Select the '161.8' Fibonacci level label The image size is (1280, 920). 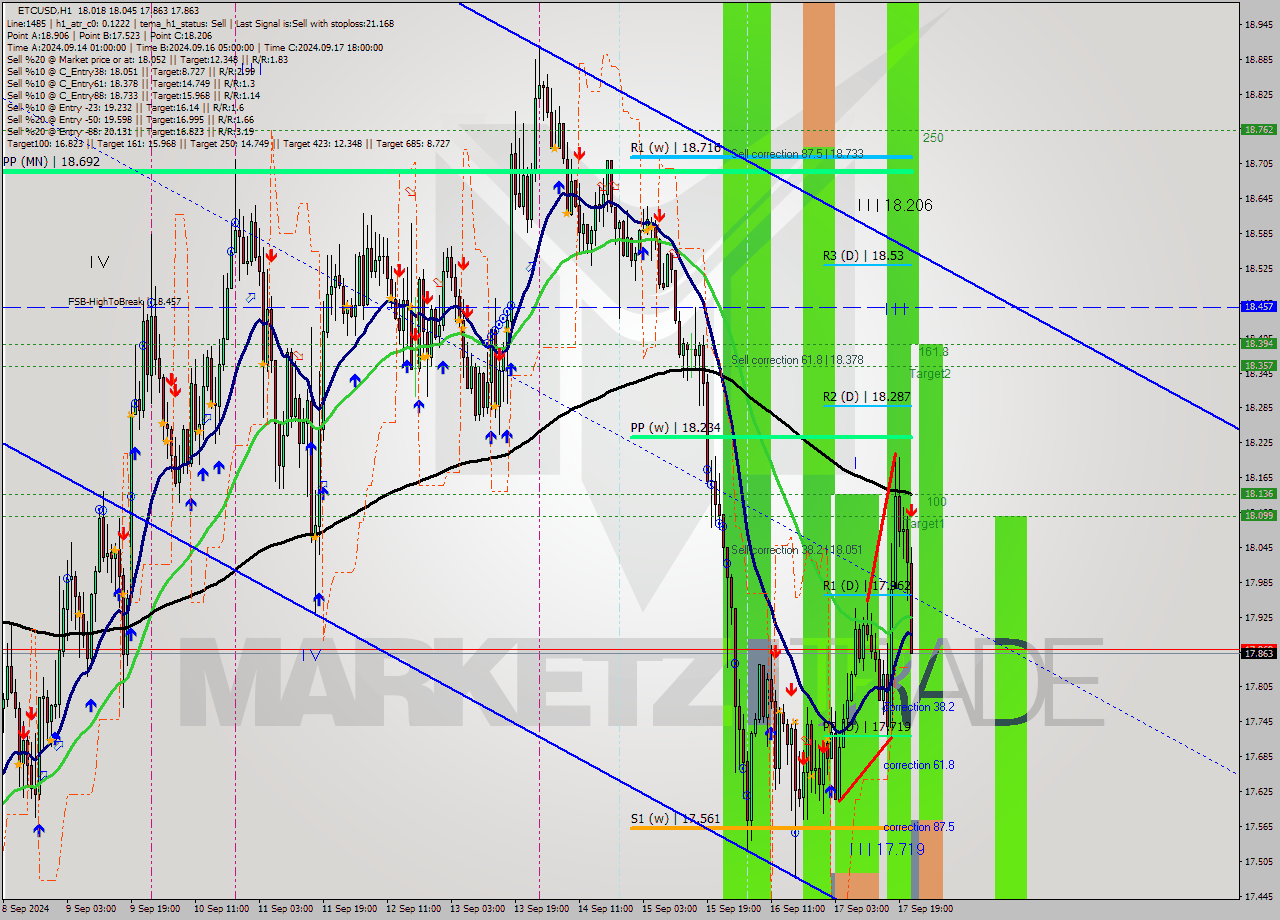(933, 352)
